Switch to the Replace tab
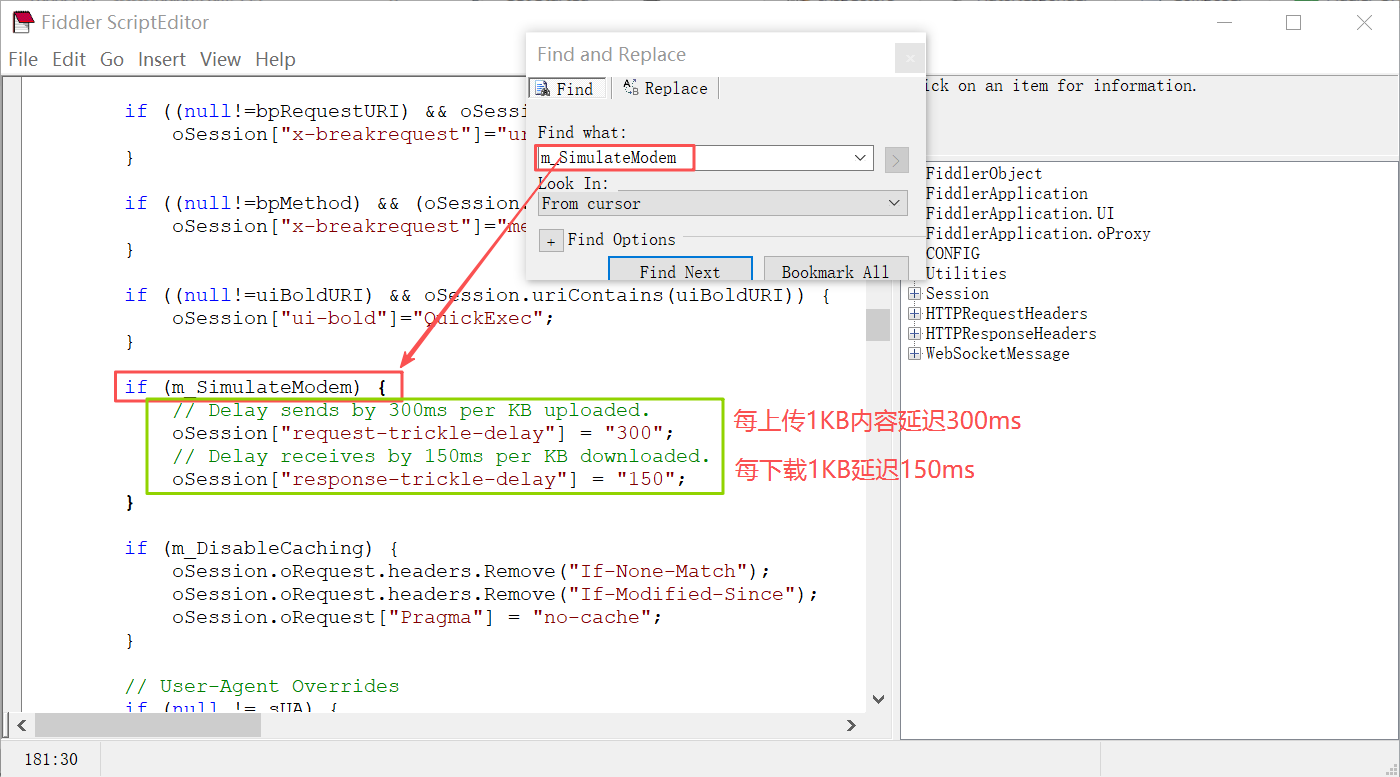 point(665,89)
